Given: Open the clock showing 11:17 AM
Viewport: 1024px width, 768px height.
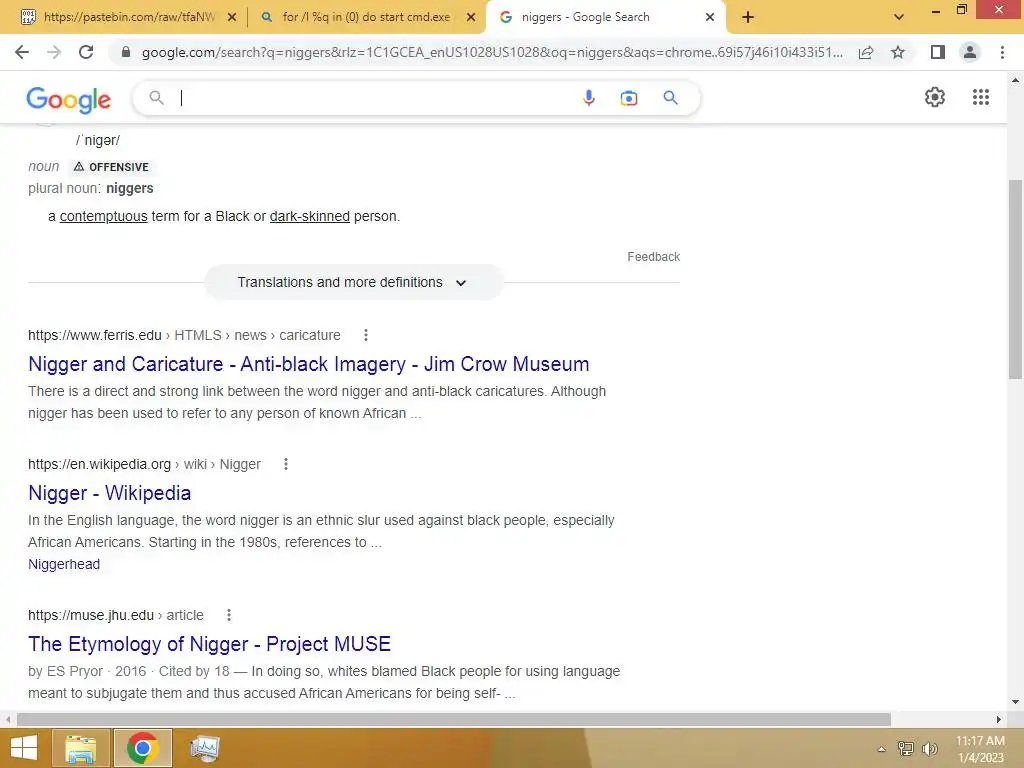Looking at the screenshot, I should [x=980, y=749].
